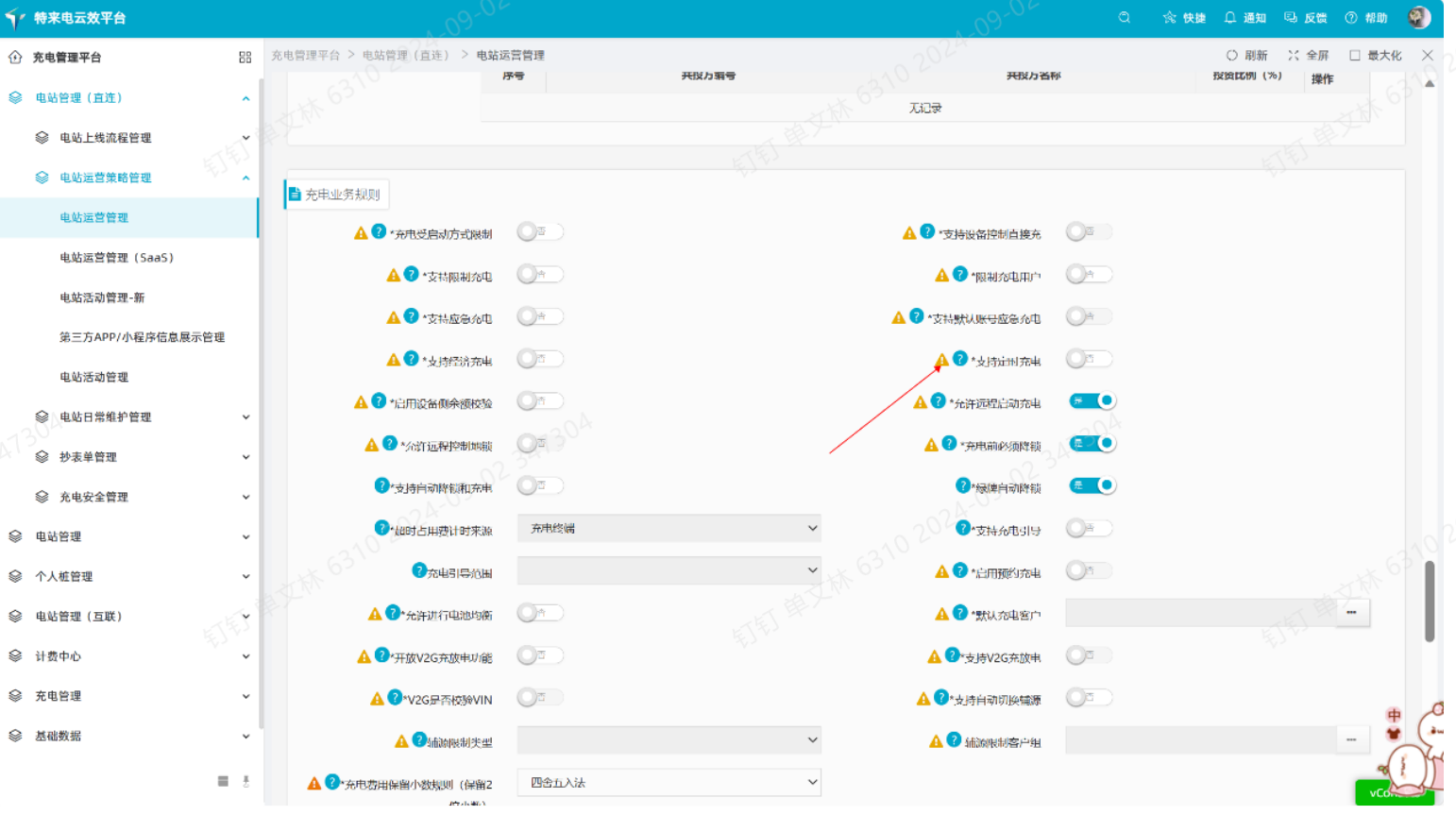The image size is (1456, 815).
Task: Click ellipsis button for 默认充电客户
Action: tap(1351, 613)
